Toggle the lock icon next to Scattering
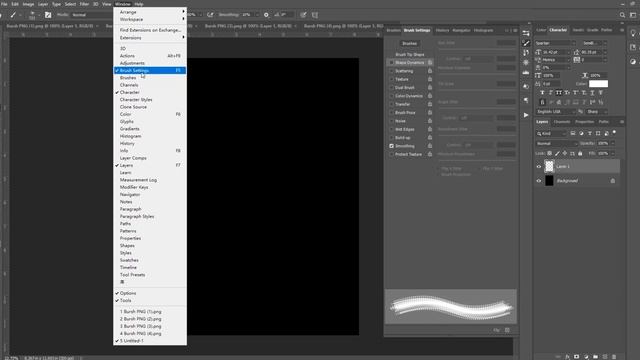This screenshot has height=360, width=640. tap(430, 71)
